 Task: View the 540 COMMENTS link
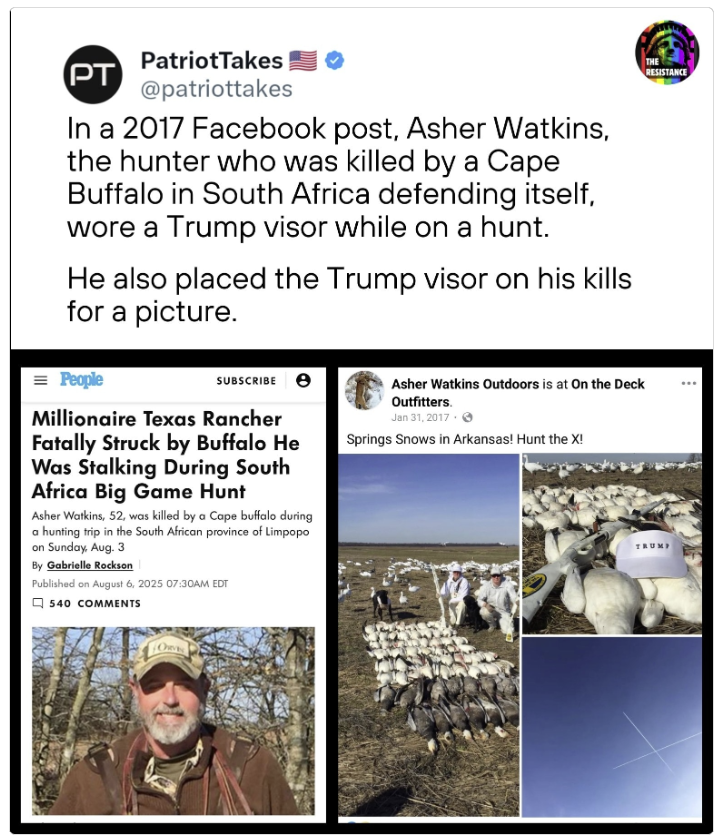pyautogui.click(x=95, y=603)
